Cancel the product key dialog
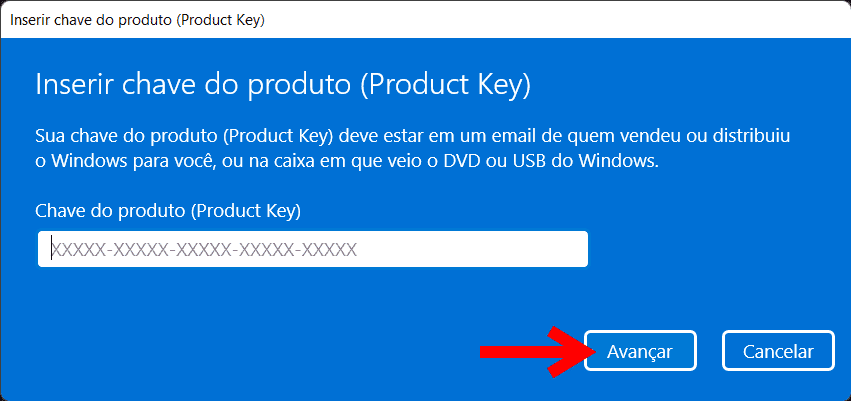Viewport: 851px width, 401px height. click(x=778, y=351)
